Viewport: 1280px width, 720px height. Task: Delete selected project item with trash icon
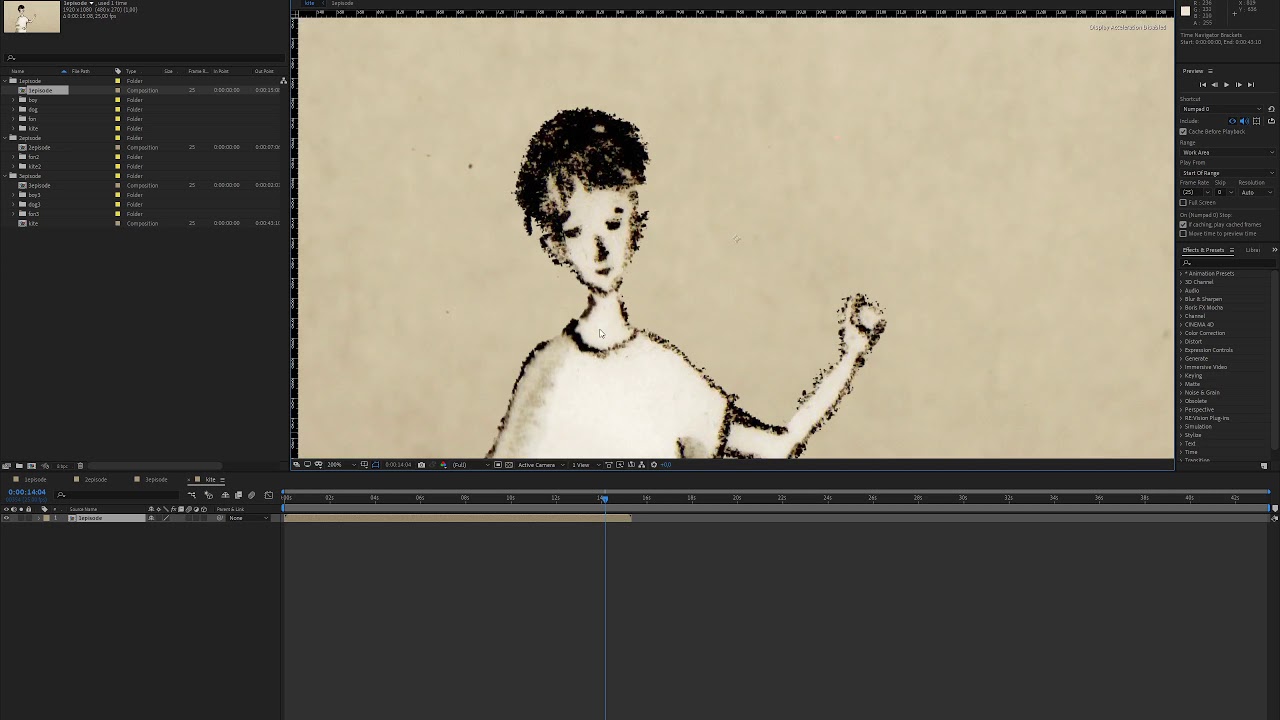coord(80,466)
